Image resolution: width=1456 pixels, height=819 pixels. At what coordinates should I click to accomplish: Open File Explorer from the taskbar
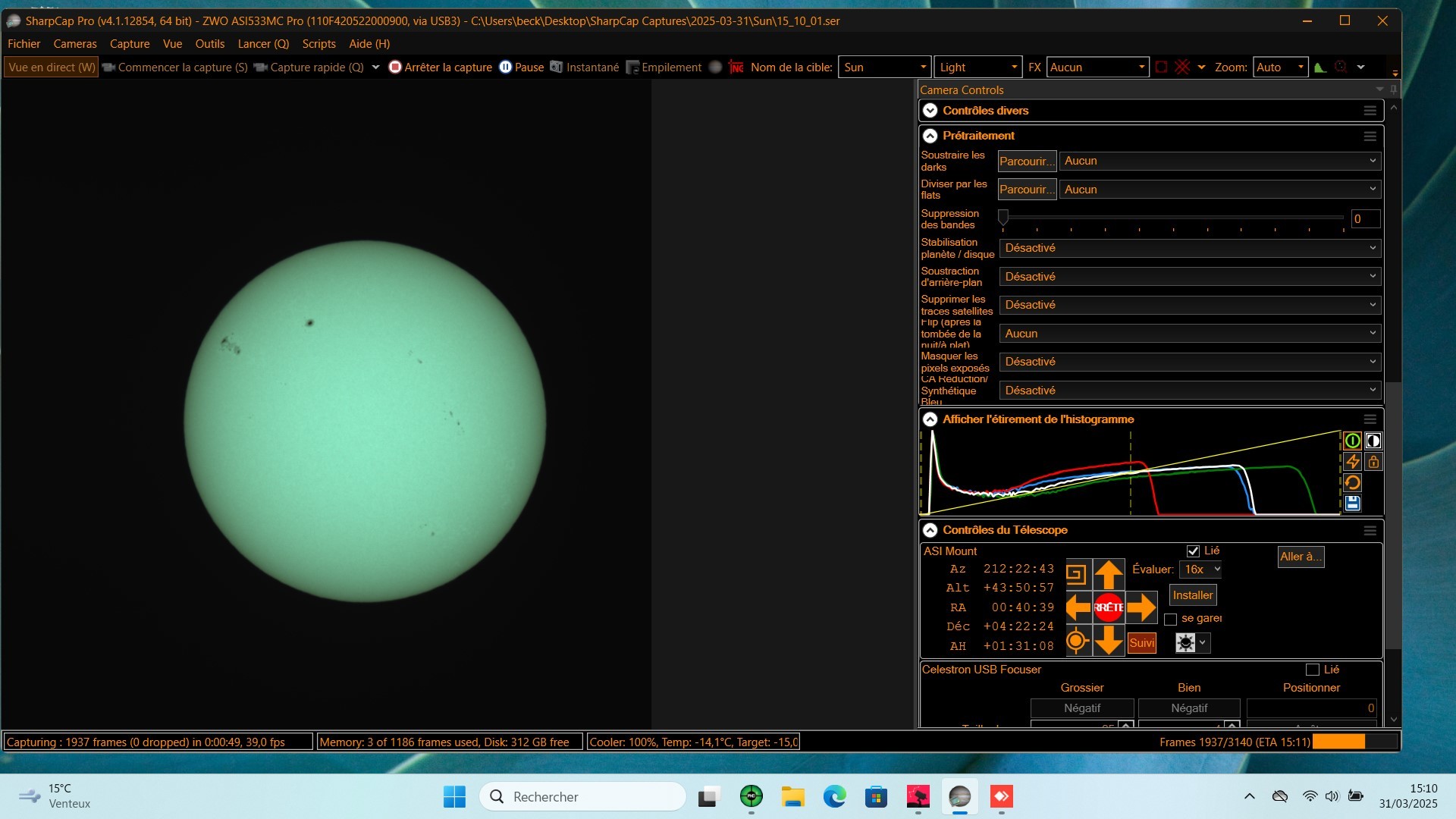[792, 796]
